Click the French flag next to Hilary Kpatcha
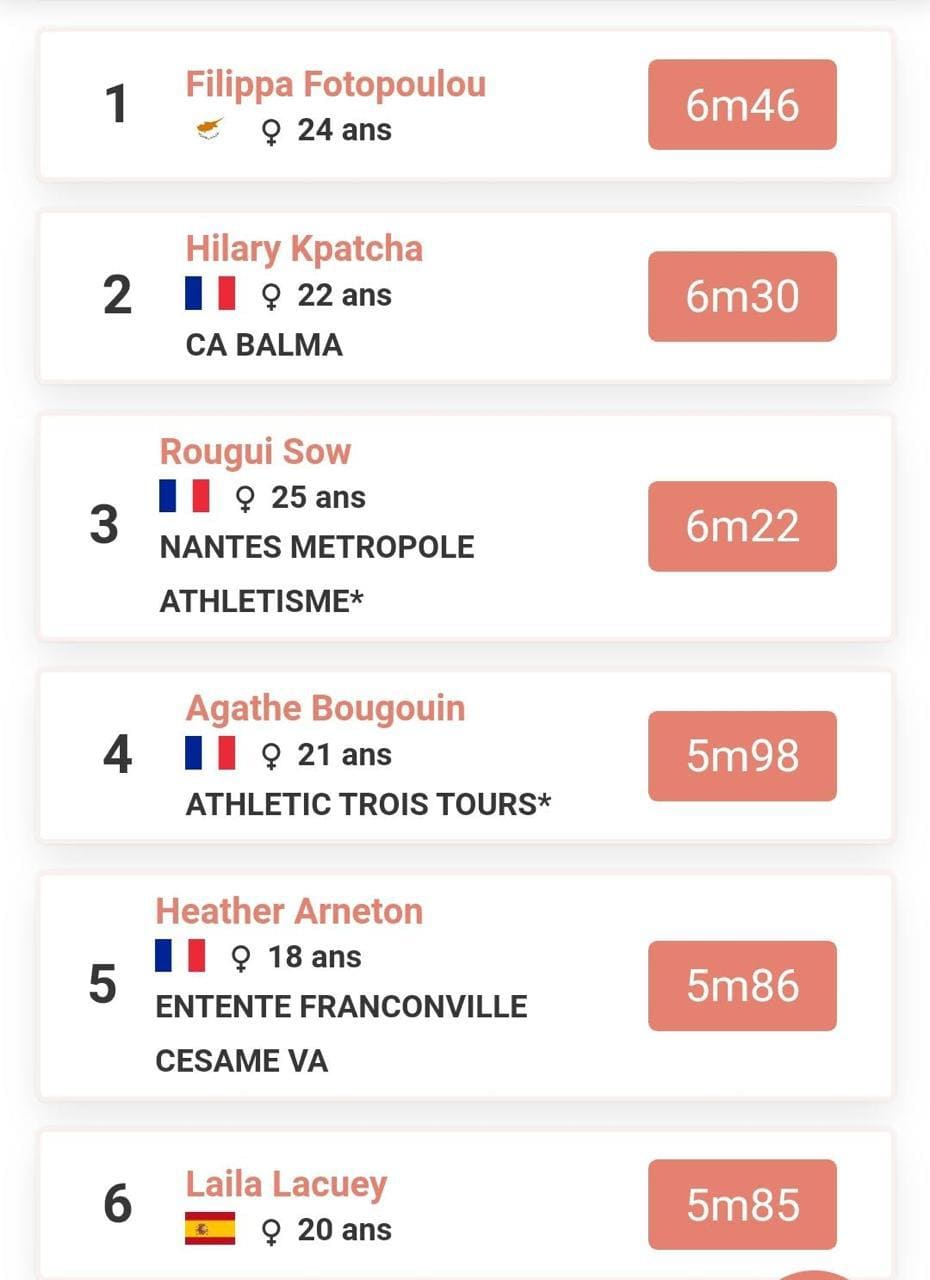The height and width of the screenshot is (1280, 930). (x=210, y=294)
